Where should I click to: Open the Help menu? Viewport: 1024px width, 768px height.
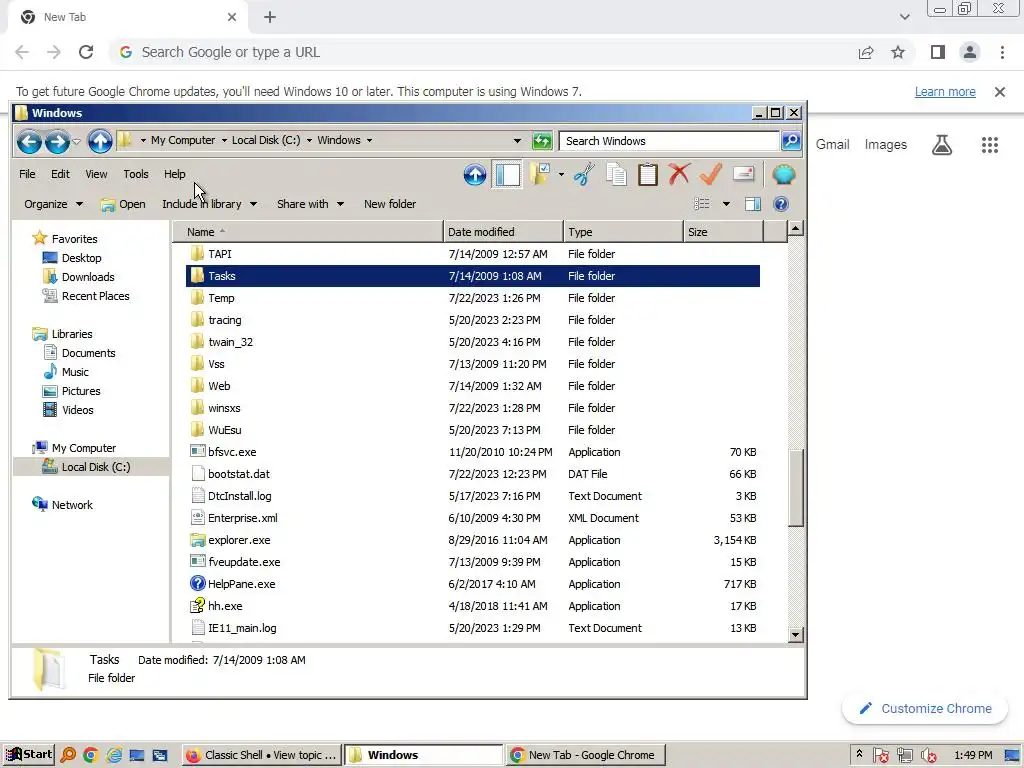pyautogui.click(x=174, y=174)
